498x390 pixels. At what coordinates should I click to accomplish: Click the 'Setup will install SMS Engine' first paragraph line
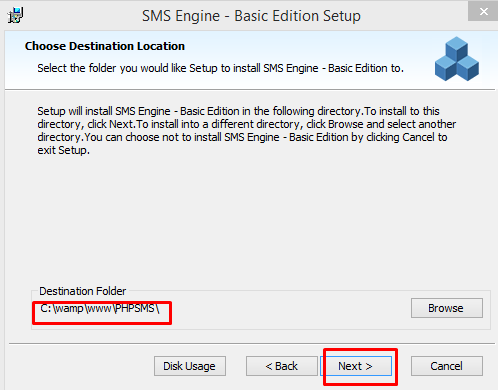tap(238, 111)
